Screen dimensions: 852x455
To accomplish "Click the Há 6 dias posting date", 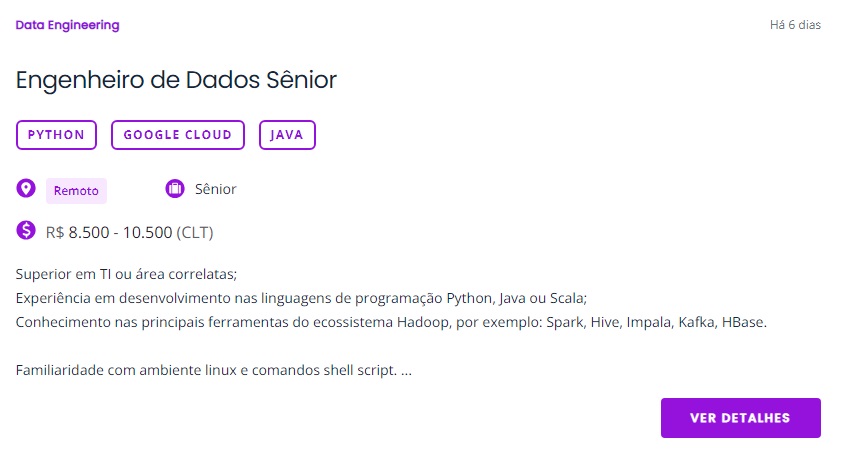I will tap(795, 25).
